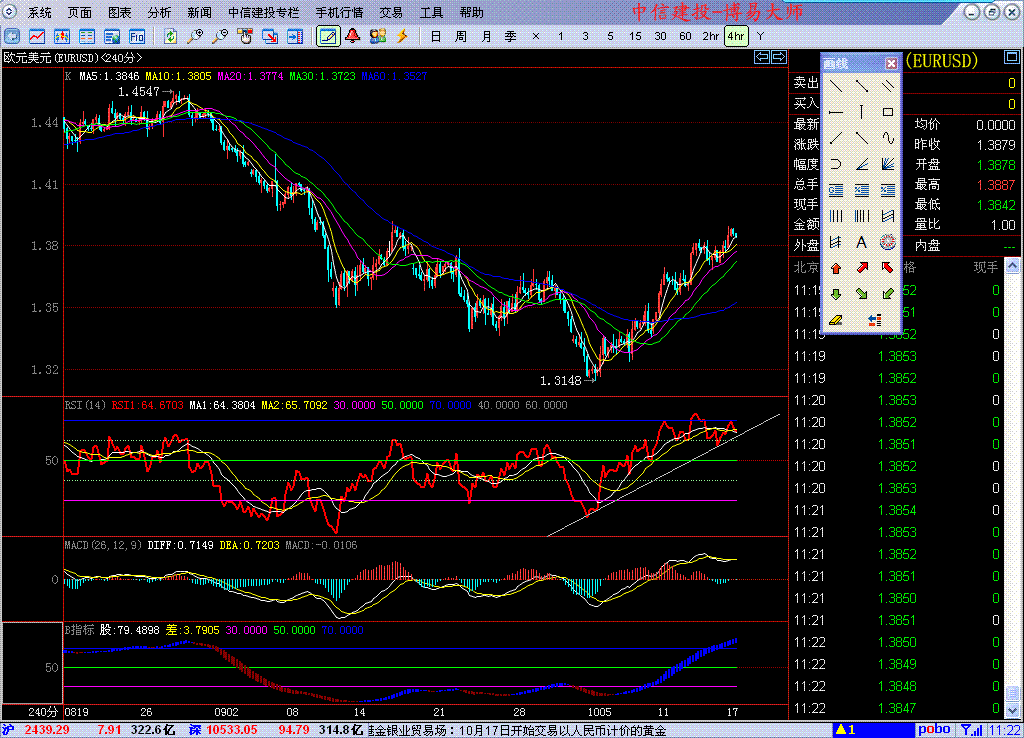Select the fan lines drawing tool
The width and height of the screenshot is (1024, 738).
coord(887,164)
